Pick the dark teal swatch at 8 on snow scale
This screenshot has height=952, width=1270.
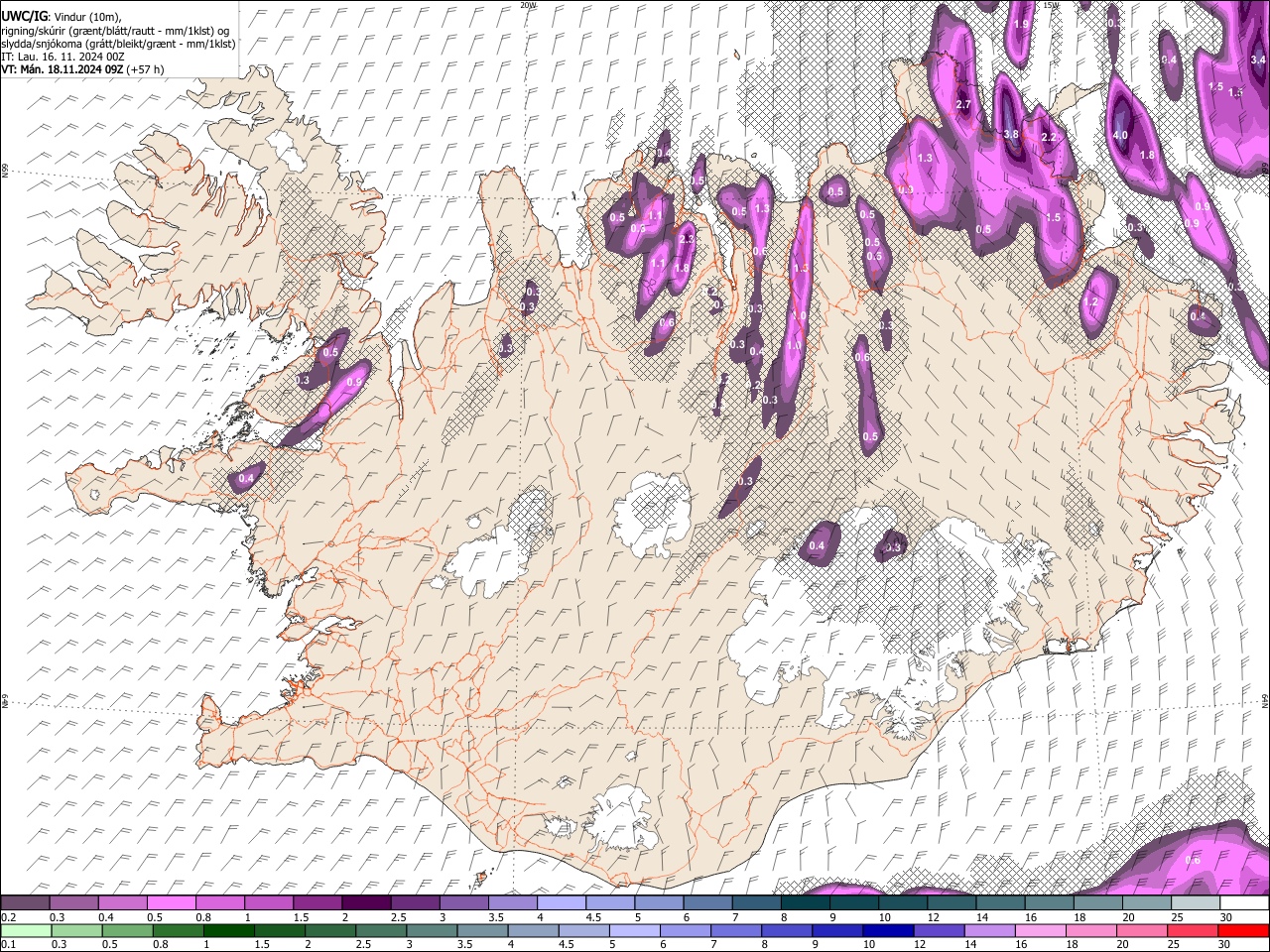click(x=805, y=903)
